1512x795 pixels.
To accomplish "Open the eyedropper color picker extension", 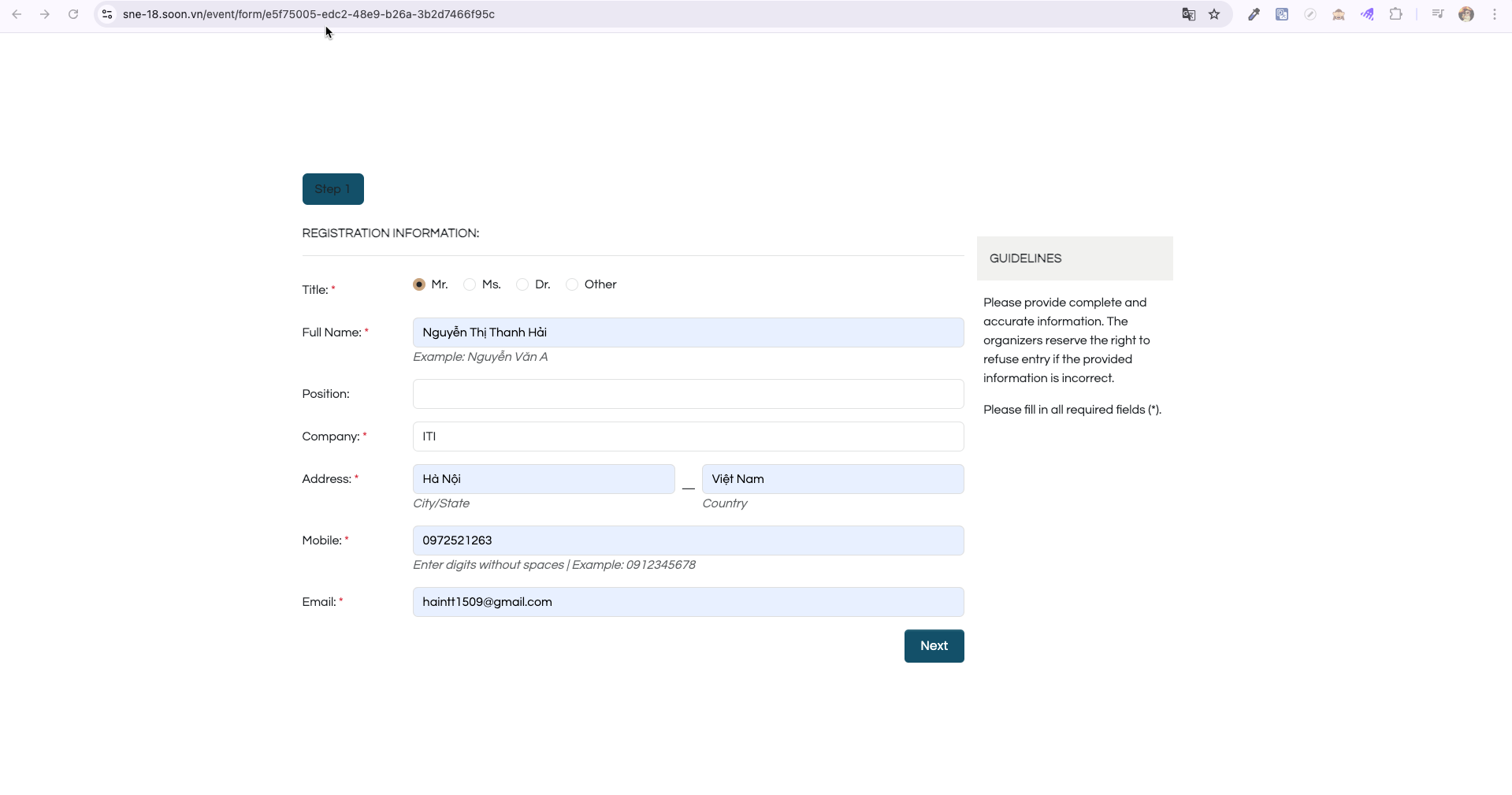I will coord(1254,14).
